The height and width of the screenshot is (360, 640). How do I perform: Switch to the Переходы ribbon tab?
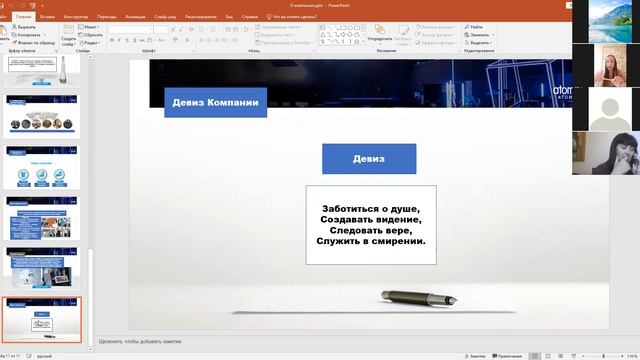coord(107,17)
